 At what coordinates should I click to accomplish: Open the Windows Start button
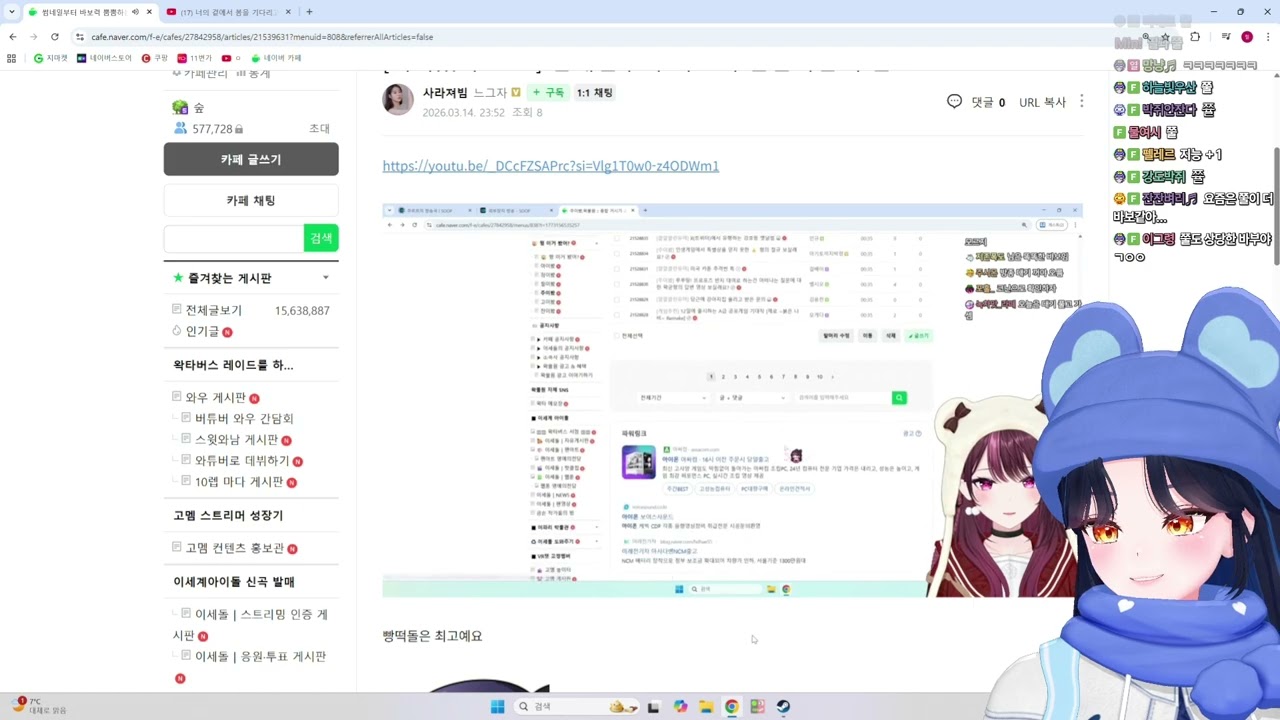[497, 707]
